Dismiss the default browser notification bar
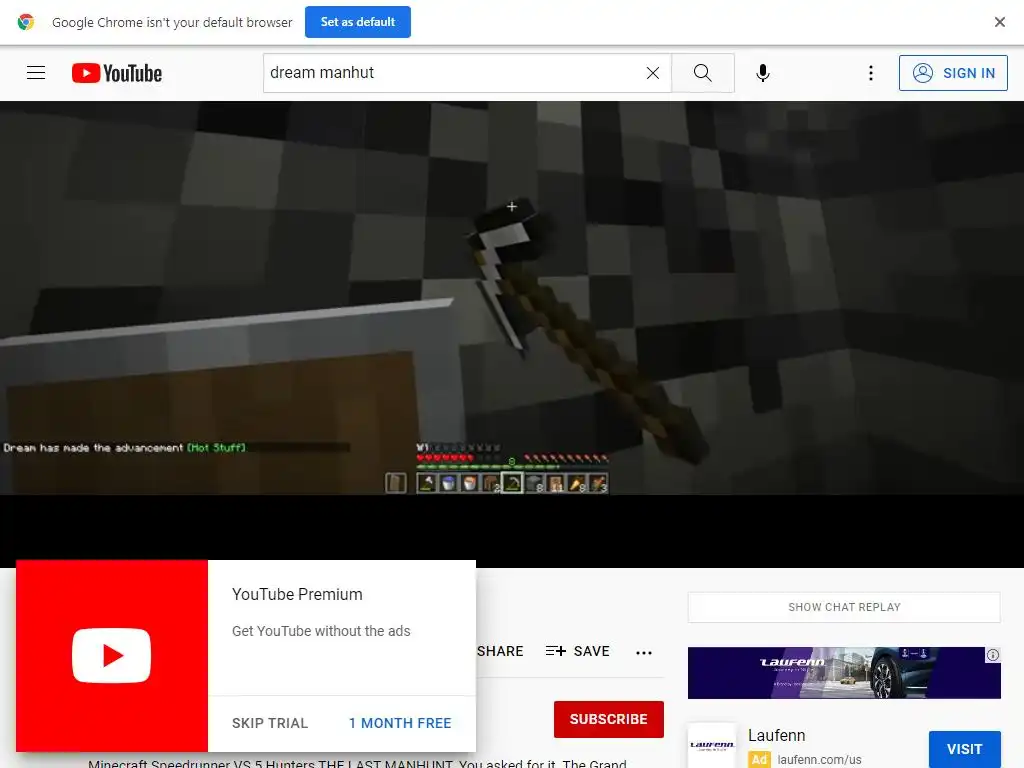The width and height of the screenshot is (1024, 768). click(999, 22)
